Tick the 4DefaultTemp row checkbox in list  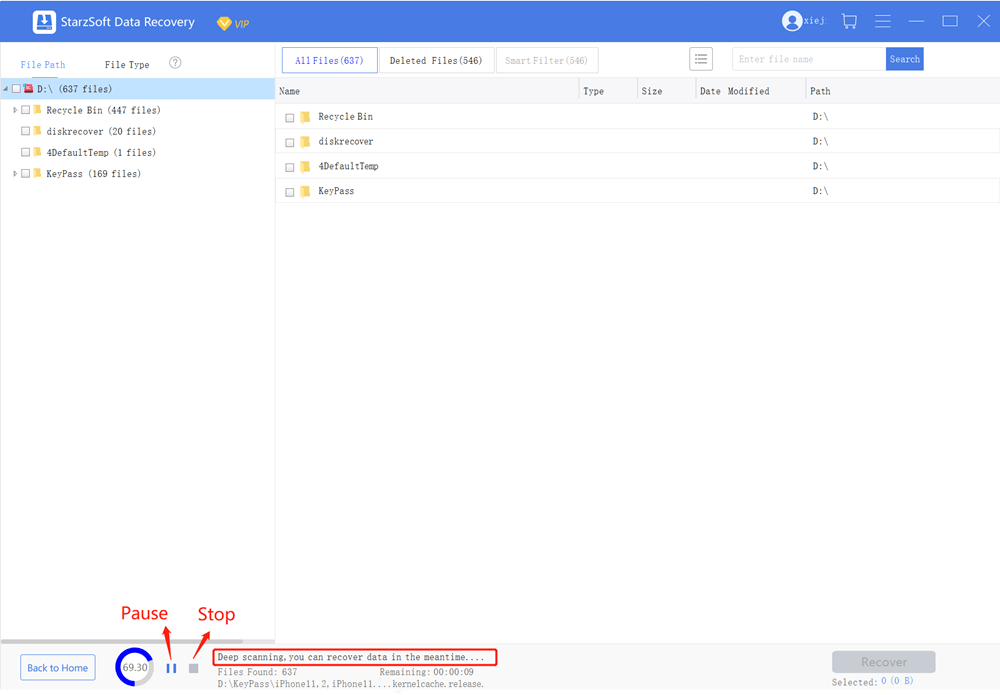point(290,167)
